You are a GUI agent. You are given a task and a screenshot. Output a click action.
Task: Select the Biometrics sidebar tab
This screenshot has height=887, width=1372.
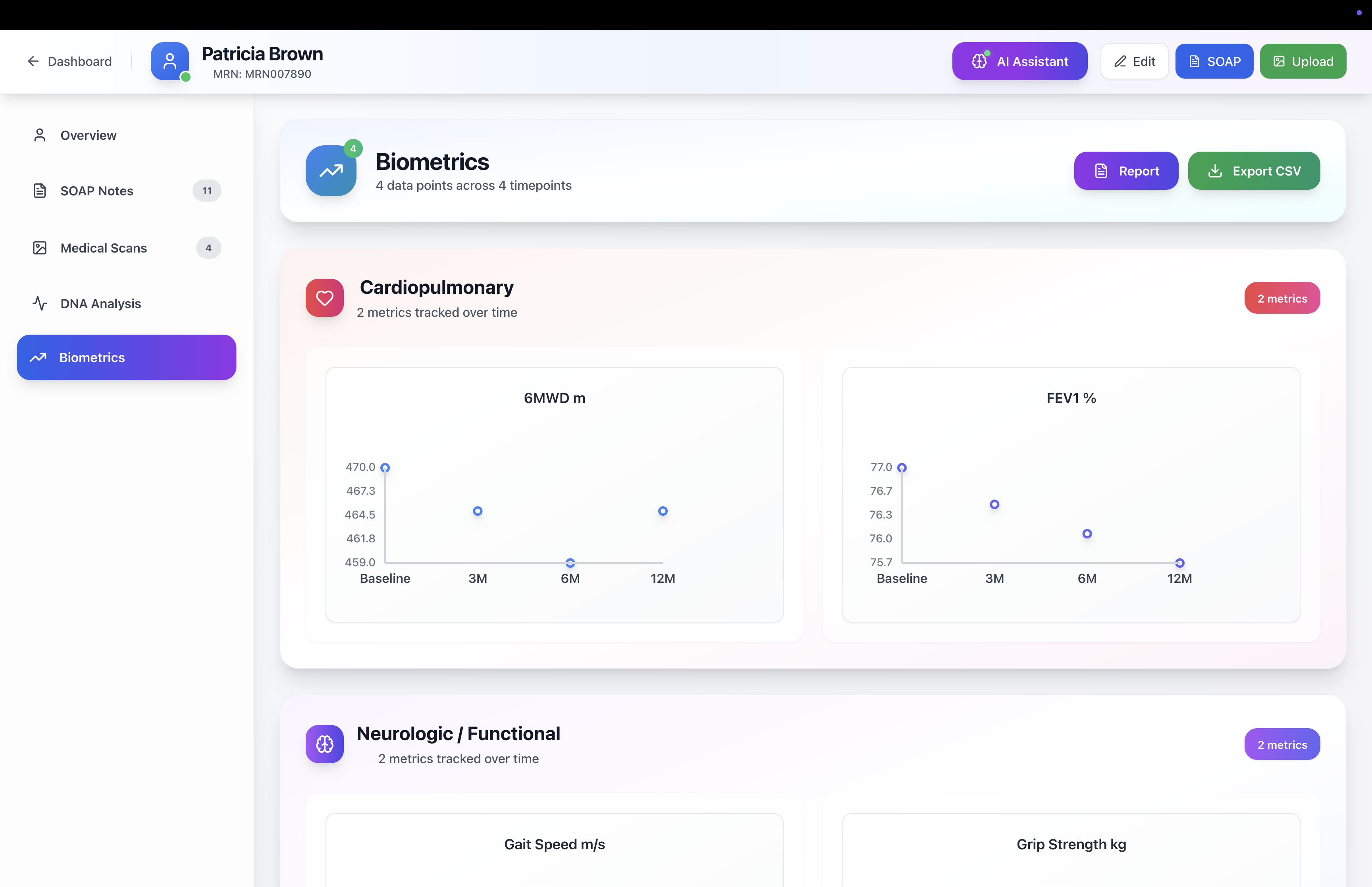pos(126,357)
